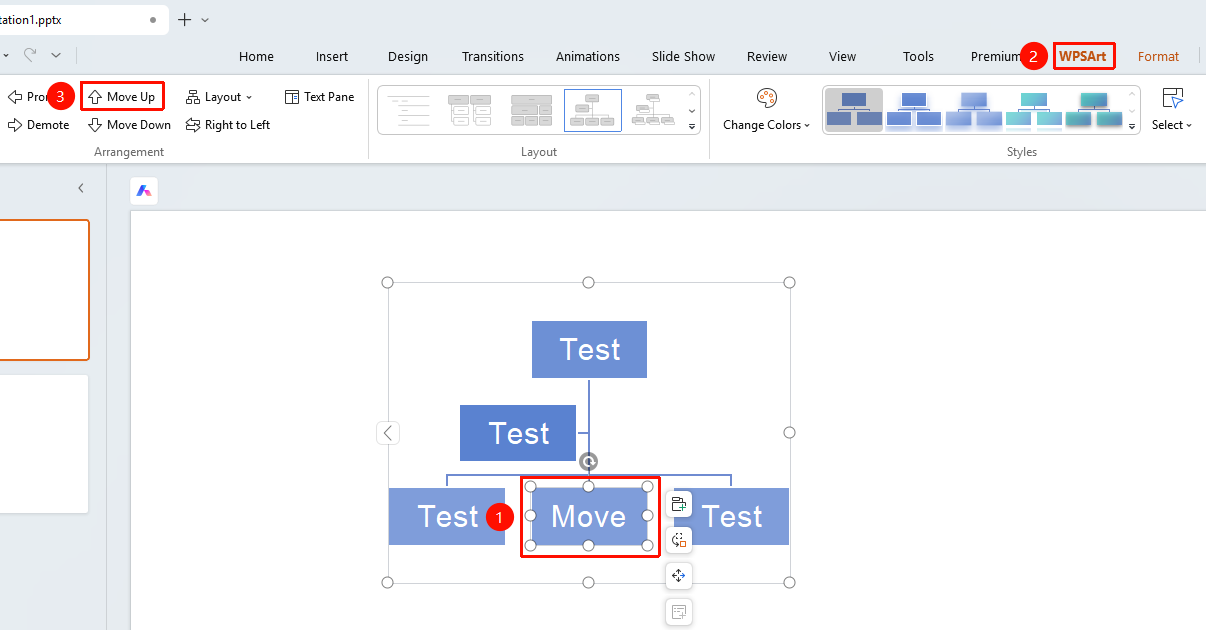Go to the Transitions tab
1206x630 pixels.
coord(493,56)
